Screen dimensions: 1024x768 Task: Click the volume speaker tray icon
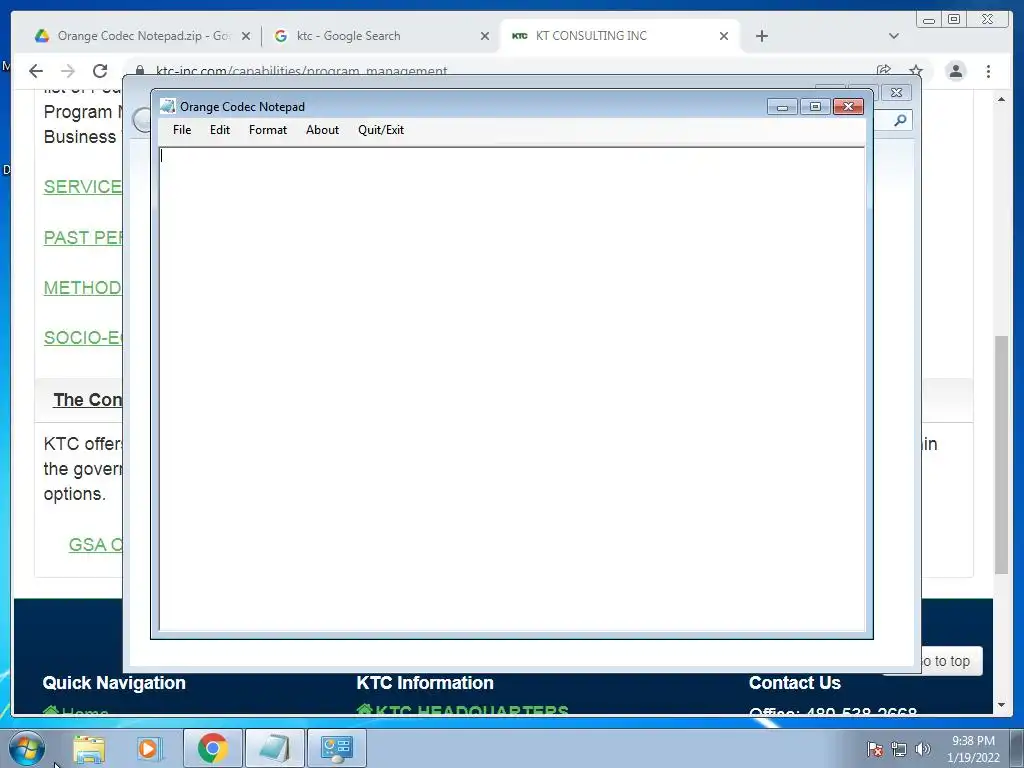click(x=923, y=749)
